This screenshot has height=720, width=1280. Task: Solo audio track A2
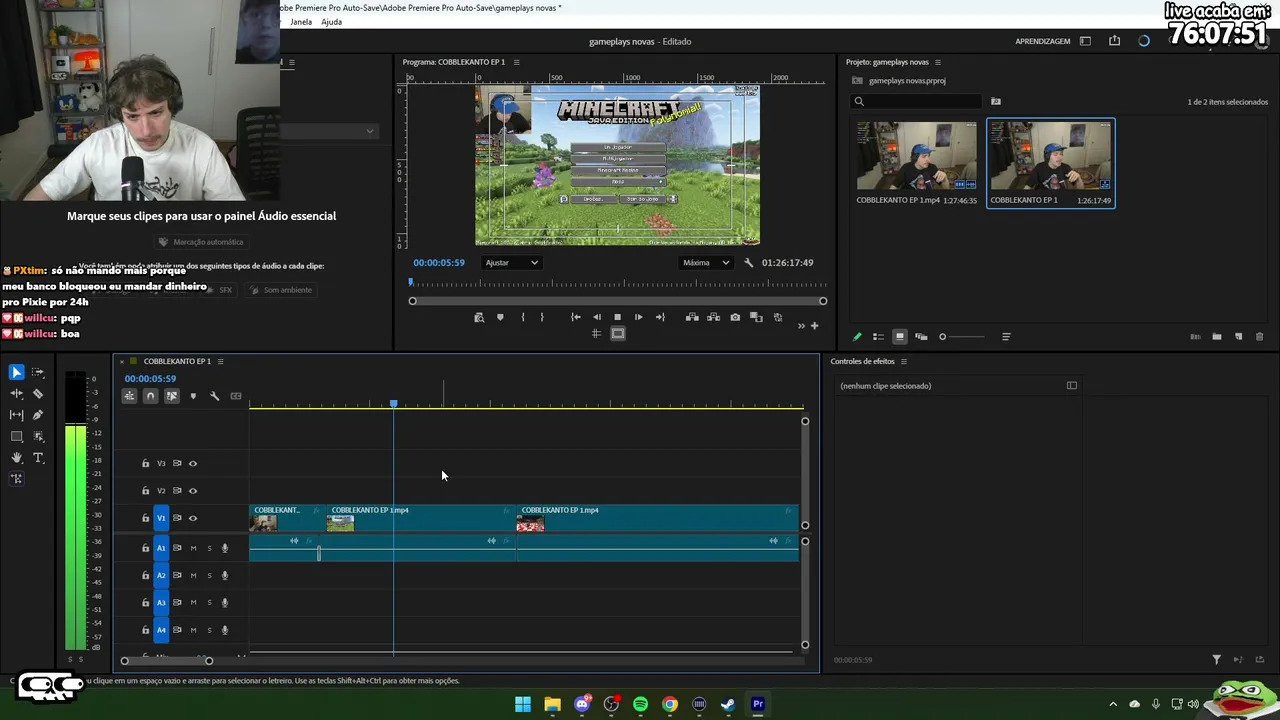209,575
